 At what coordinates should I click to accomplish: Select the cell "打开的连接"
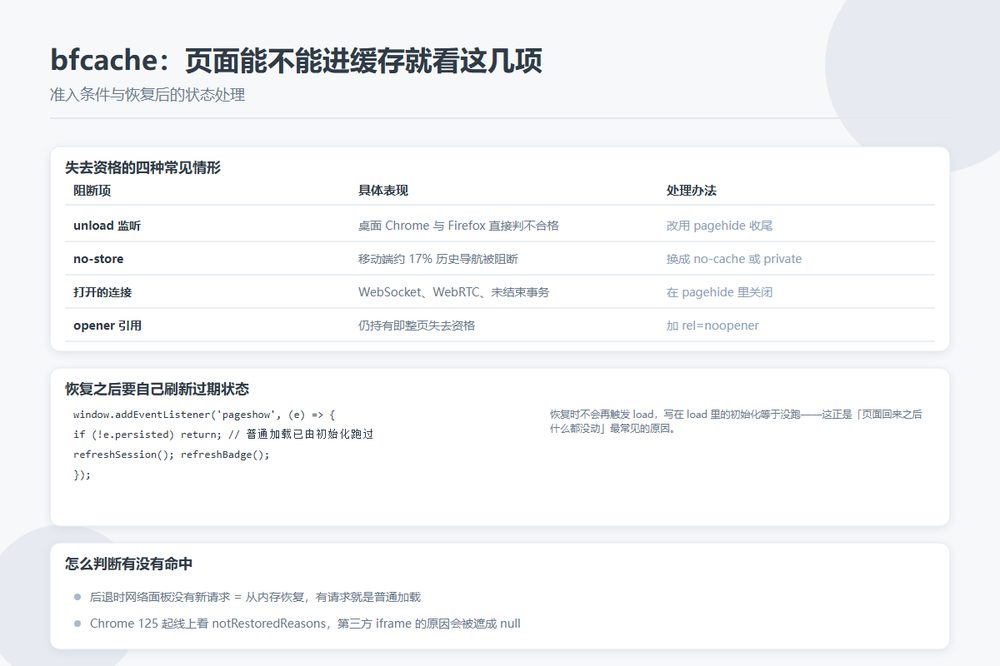click(102, 292)
